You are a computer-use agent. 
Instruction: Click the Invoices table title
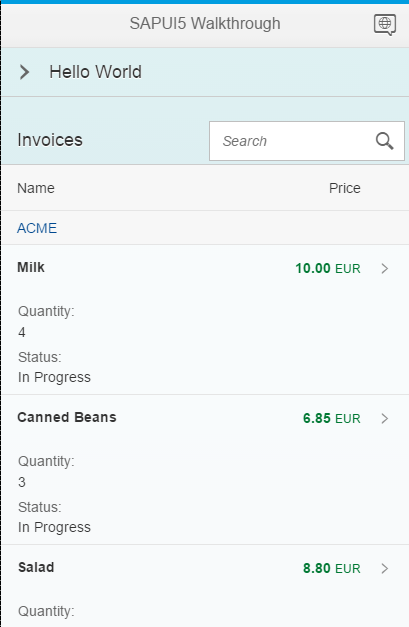[x=50, y=140]
